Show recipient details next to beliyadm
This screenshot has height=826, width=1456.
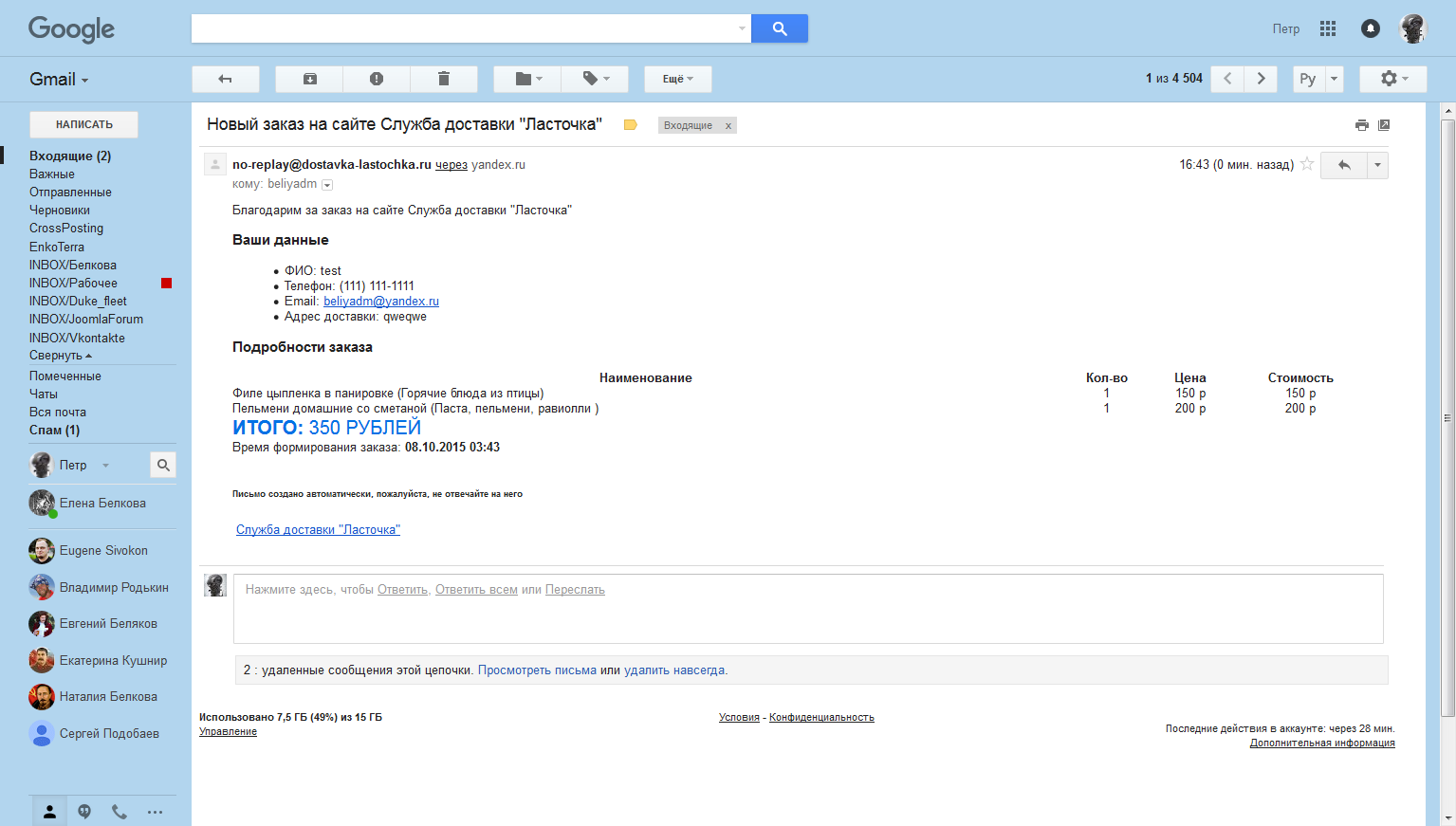pos(327,185)
